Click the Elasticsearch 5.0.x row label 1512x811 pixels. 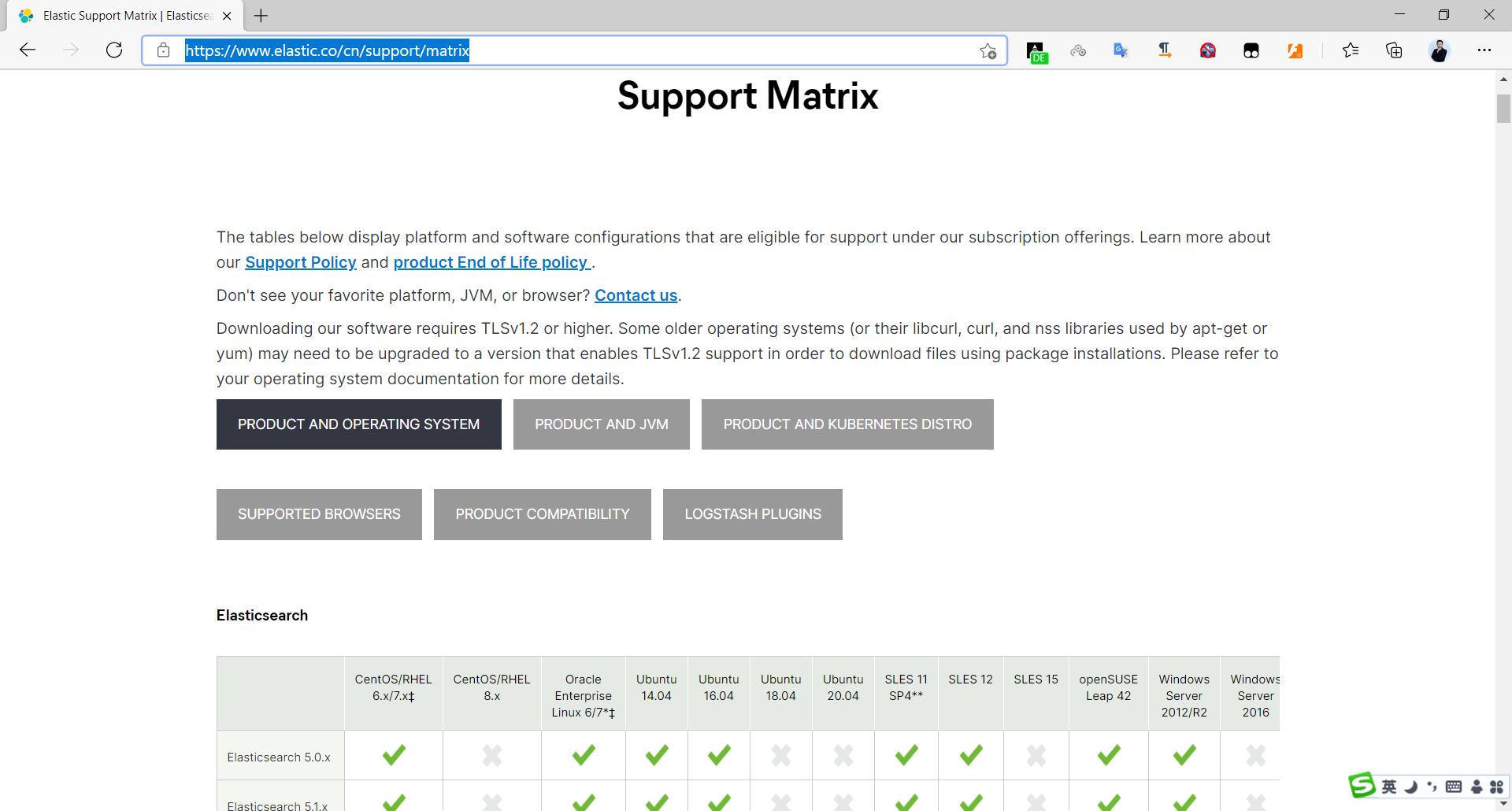click(x=279, y=757)
